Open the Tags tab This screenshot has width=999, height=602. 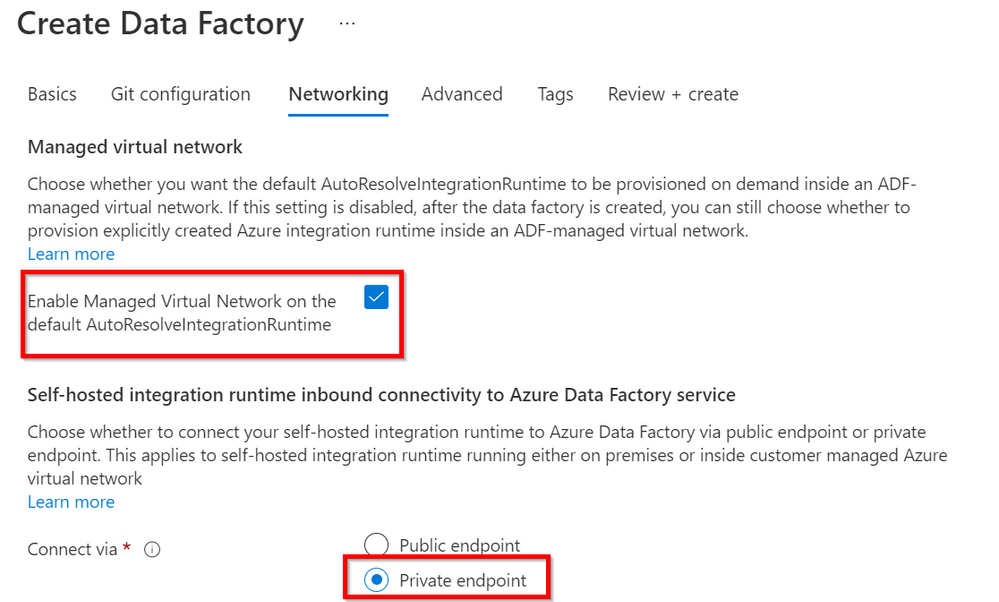point(555,94)
